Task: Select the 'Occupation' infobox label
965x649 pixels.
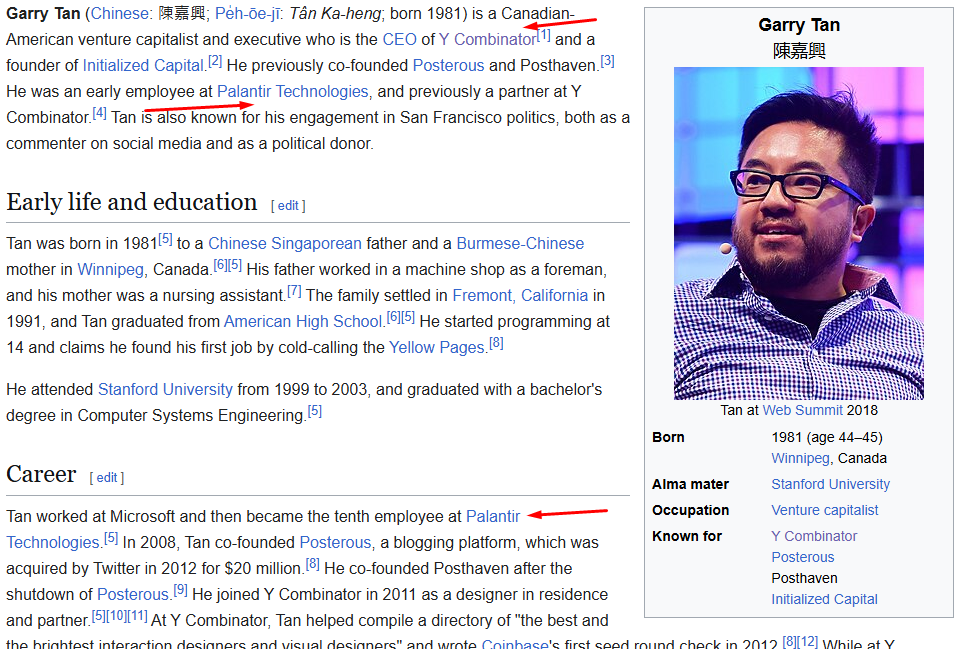Action: [691, 510]
